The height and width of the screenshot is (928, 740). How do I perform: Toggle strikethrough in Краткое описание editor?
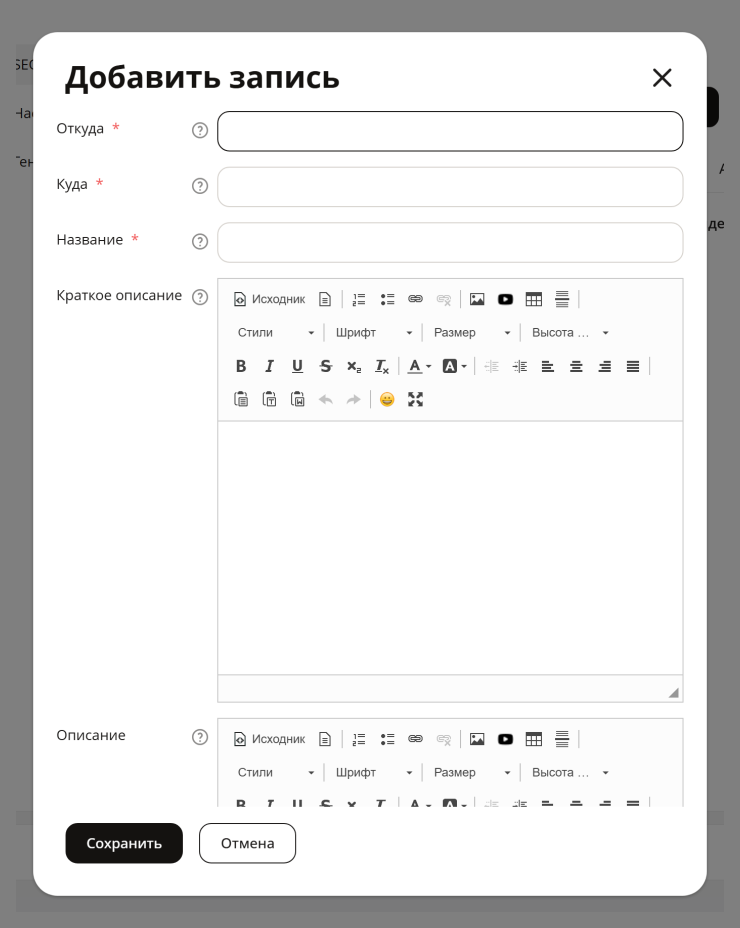tap(326, 366)
